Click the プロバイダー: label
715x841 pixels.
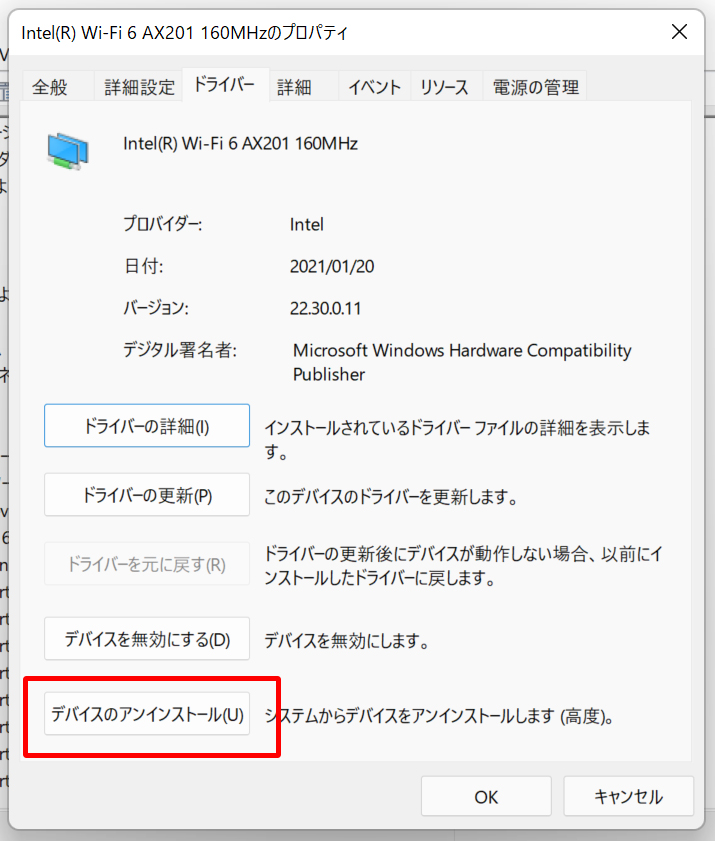click(x=163, y=224)
